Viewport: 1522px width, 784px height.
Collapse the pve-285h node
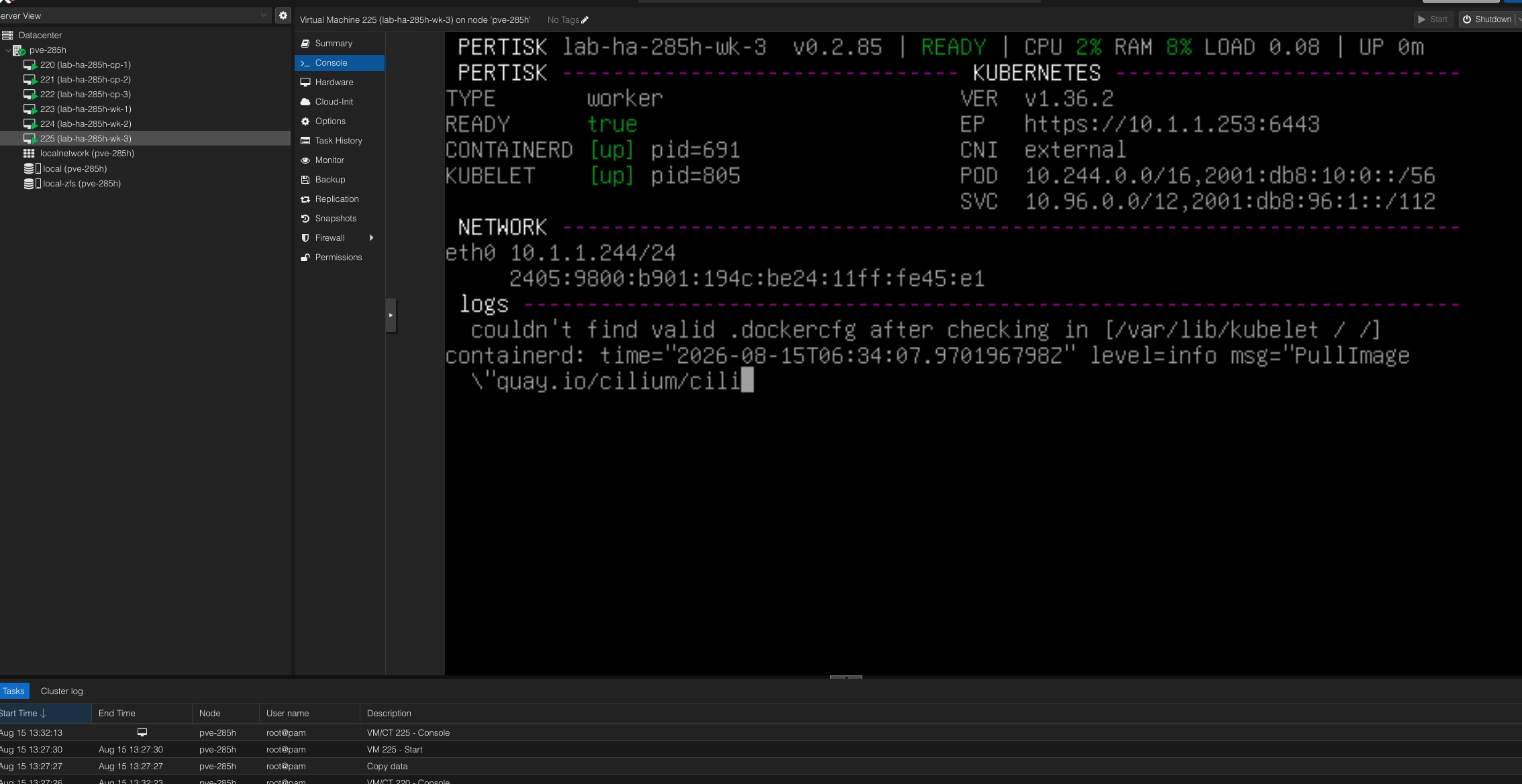pyautogui.click(x=8, y=50)
